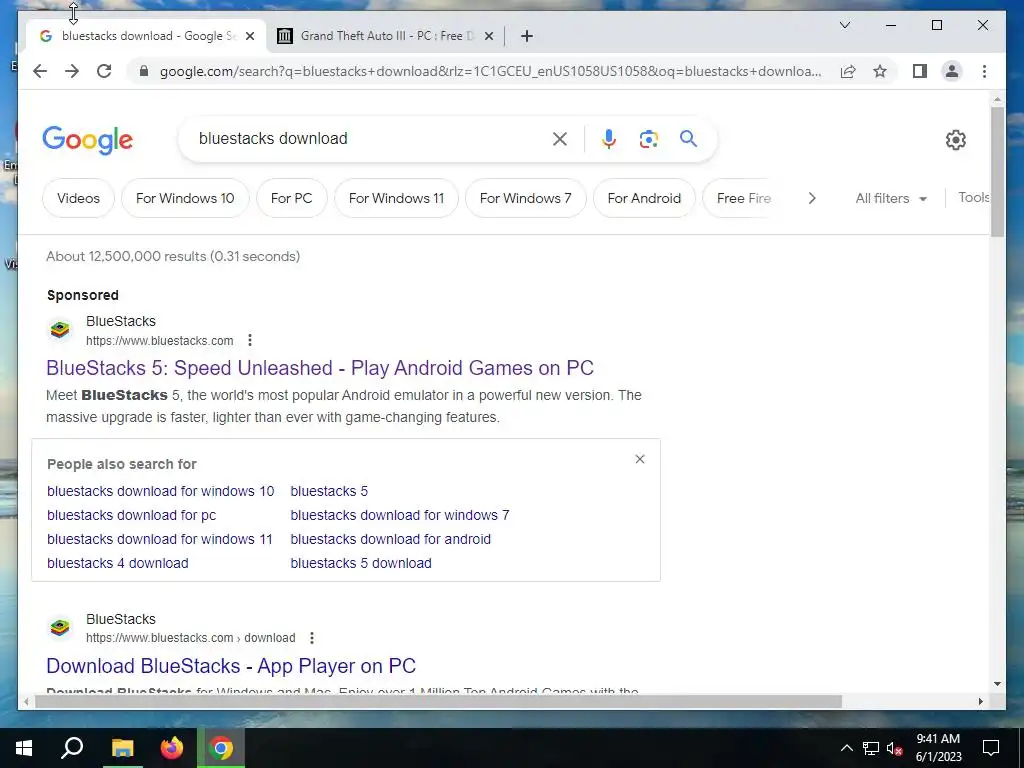This screenshot has width=1024, height=768.
Task: Click the horizontal scrollbar right arrow
Action: point(980,701)
